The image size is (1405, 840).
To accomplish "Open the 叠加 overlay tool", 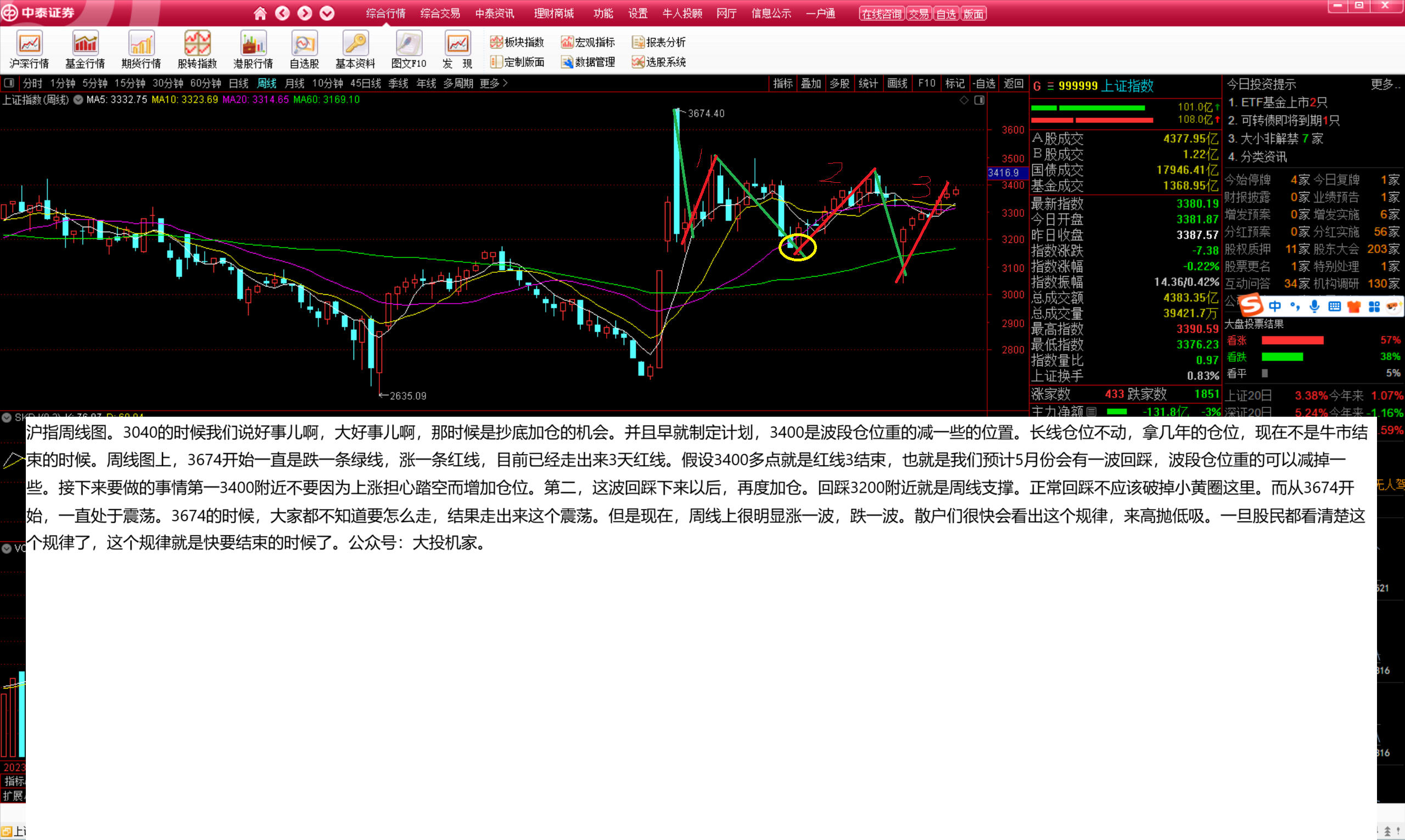I will point(810,83).
